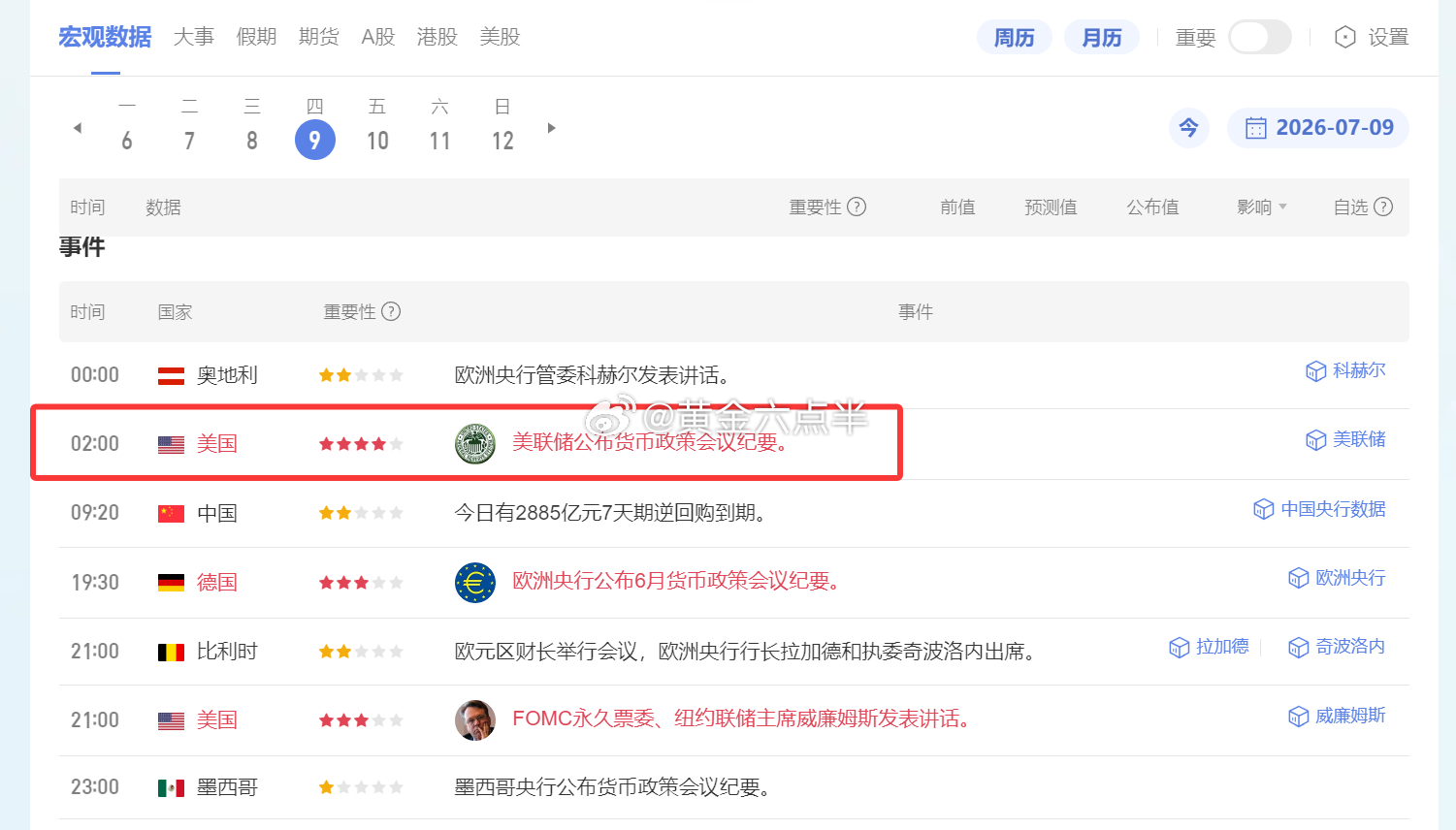
Task: Open the 宏观数据 tab
Action: click(x=105, y=37)
